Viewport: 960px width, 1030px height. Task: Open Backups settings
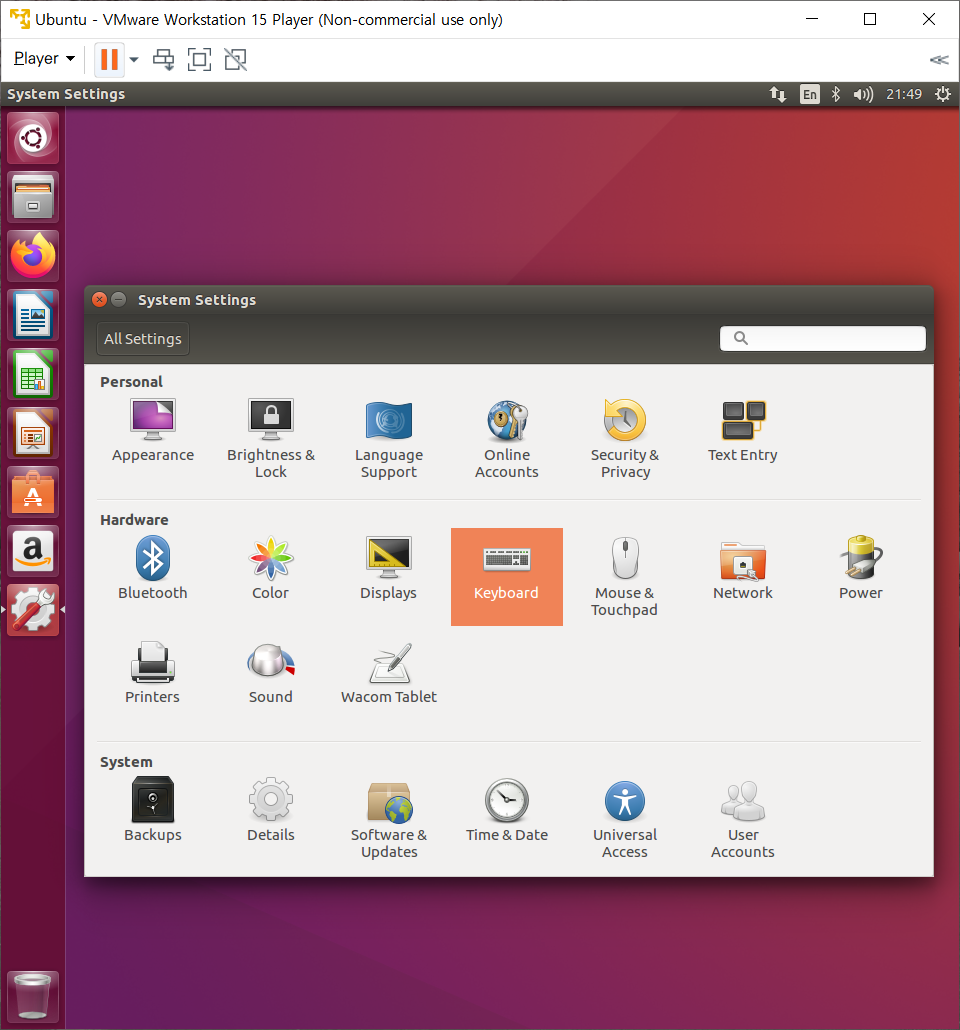pos(152,810)
